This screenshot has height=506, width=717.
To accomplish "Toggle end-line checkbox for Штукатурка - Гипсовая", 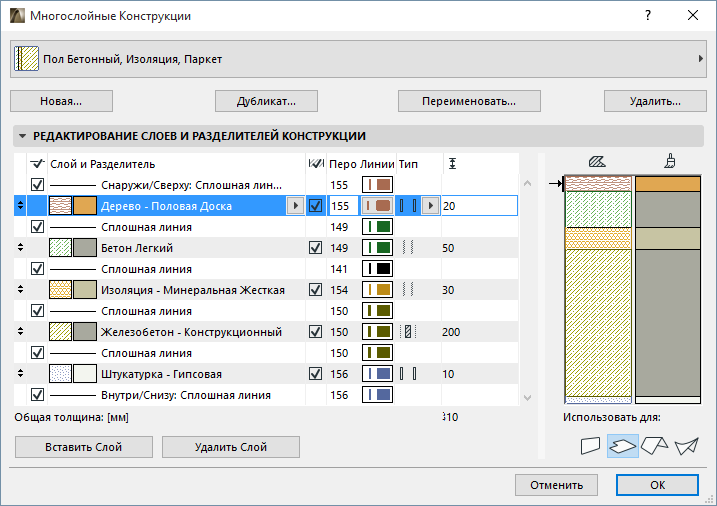I will (x=316, y=374).
